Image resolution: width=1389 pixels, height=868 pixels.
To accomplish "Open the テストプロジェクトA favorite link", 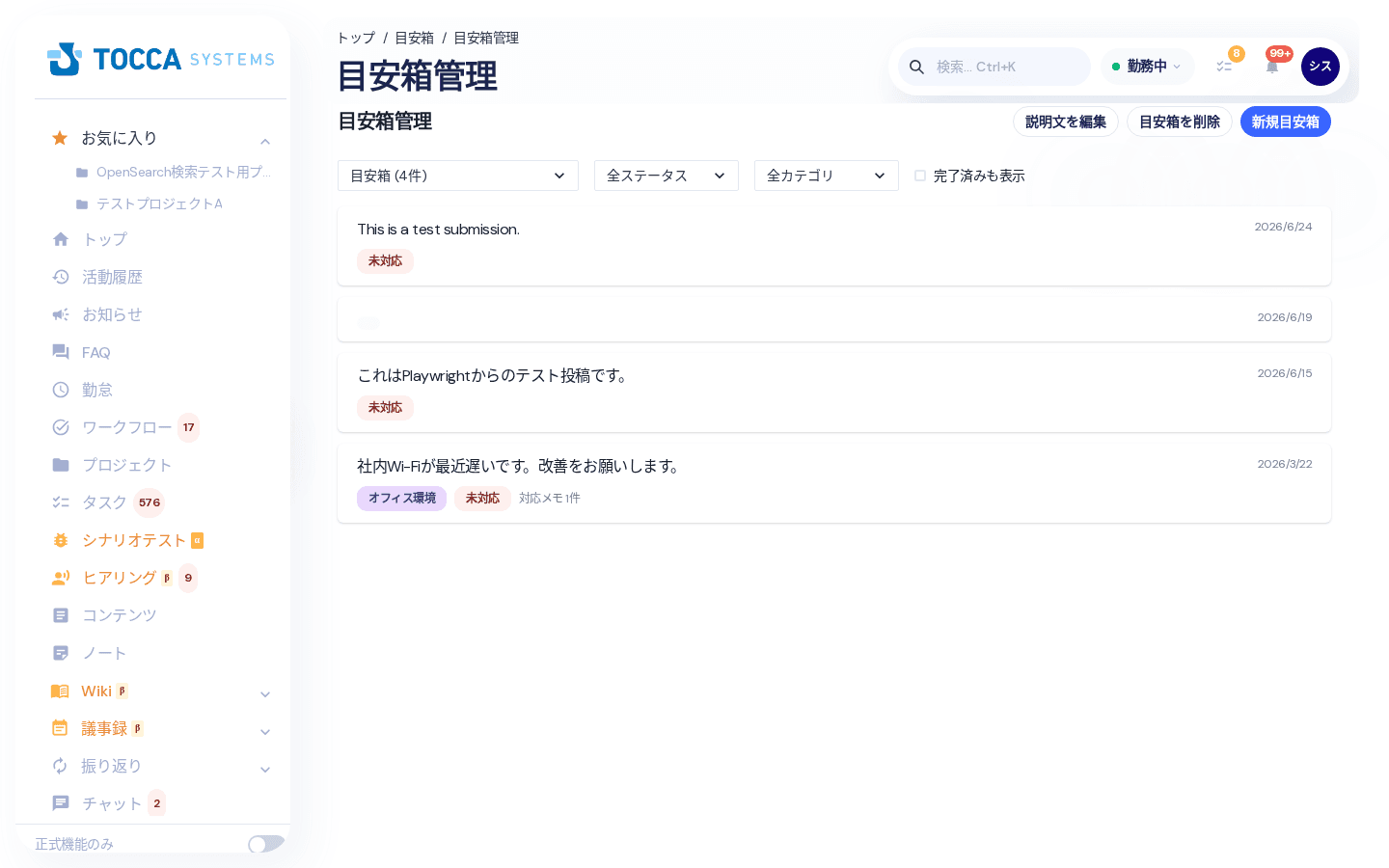I will click(x=159, y=203).
